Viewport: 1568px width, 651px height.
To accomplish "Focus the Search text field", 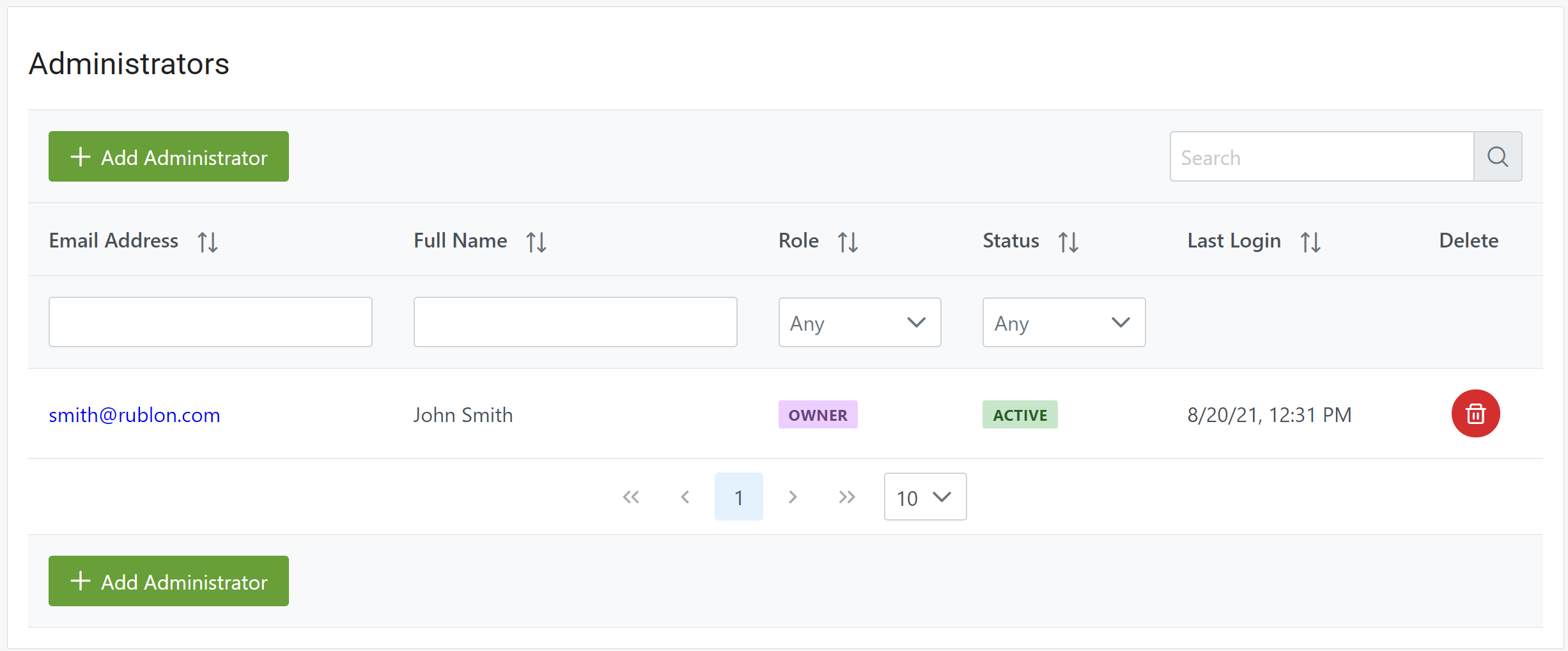I will click(x=1321, y=157).
